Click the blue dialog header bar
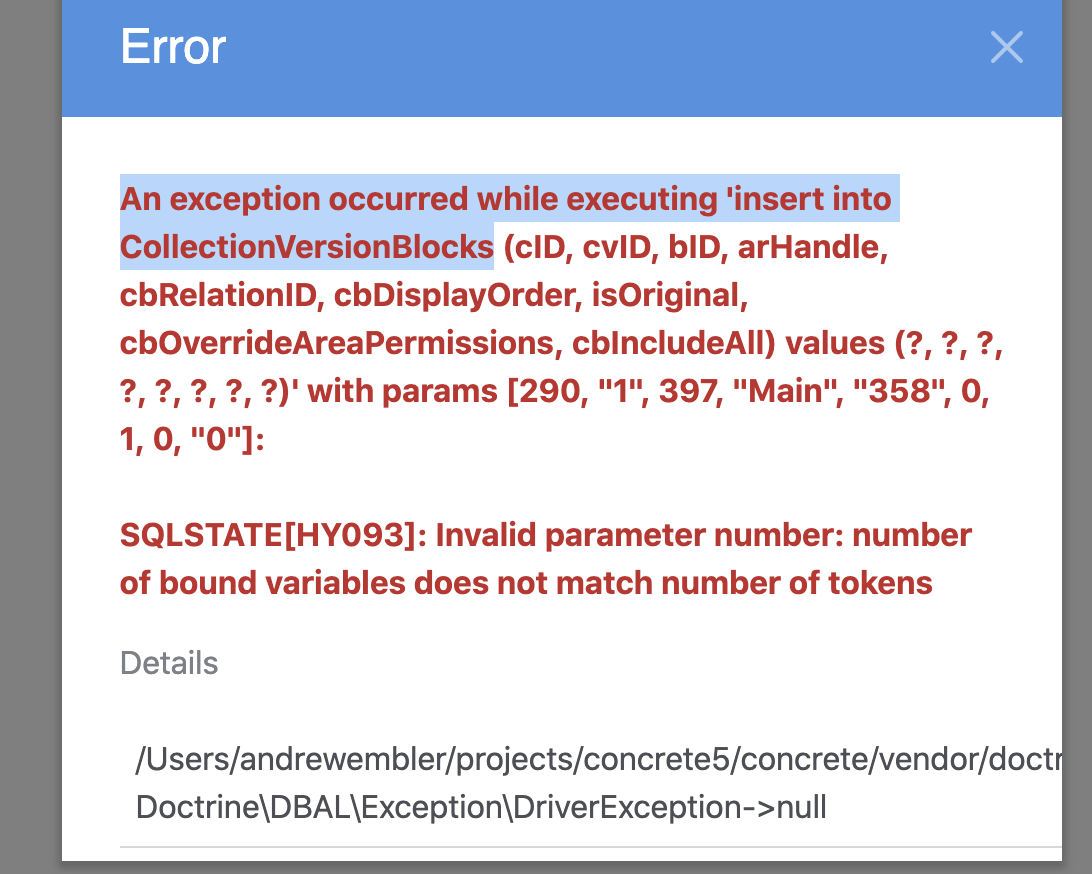Screen dimensions: 1092x874 click(x=560, y=58)
